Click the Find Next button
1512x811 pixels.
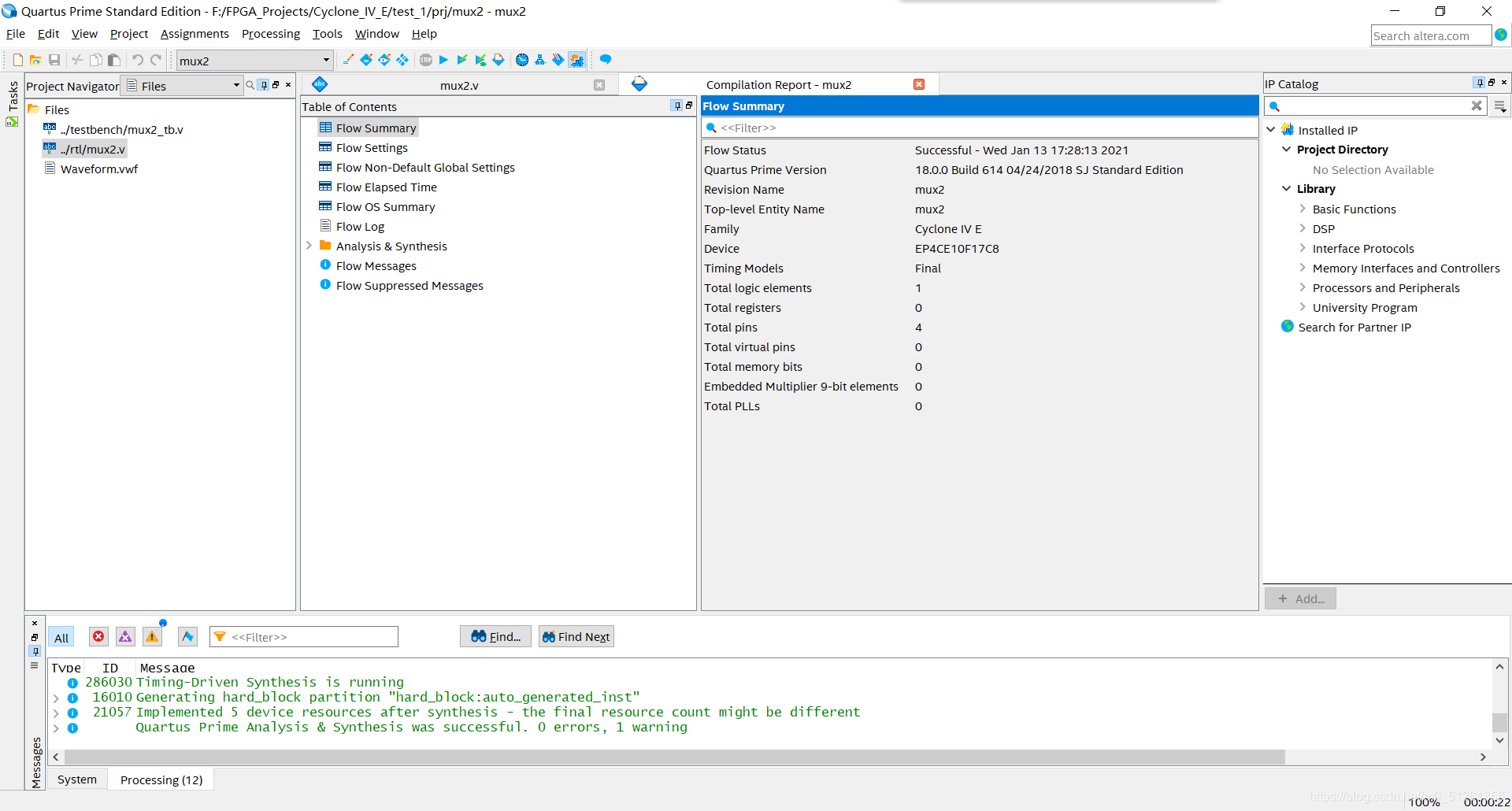(x=576, y=636)
